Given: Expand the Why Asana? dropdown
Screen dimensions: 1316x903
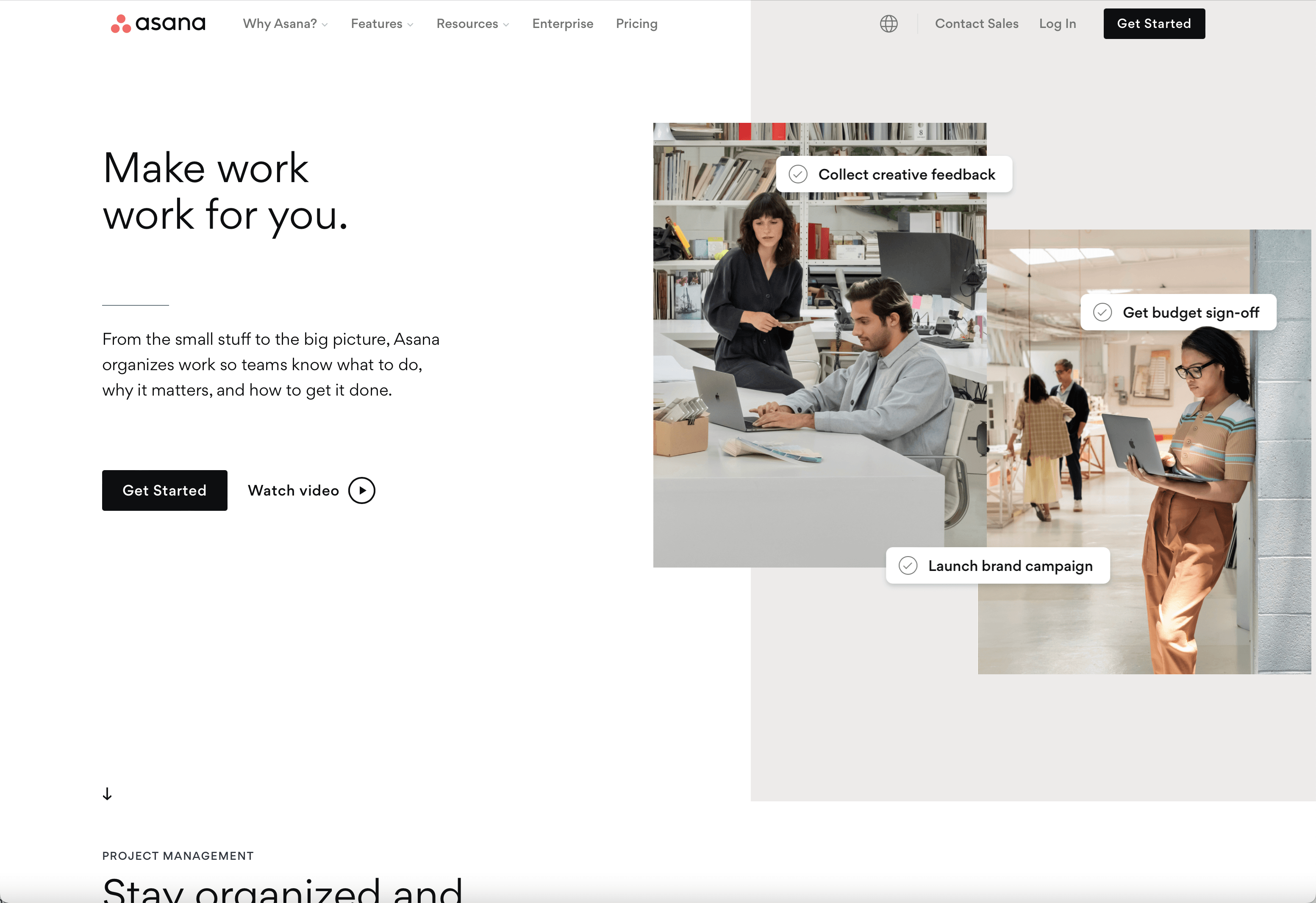Looking at the screenshot, I should coord(285,24).
